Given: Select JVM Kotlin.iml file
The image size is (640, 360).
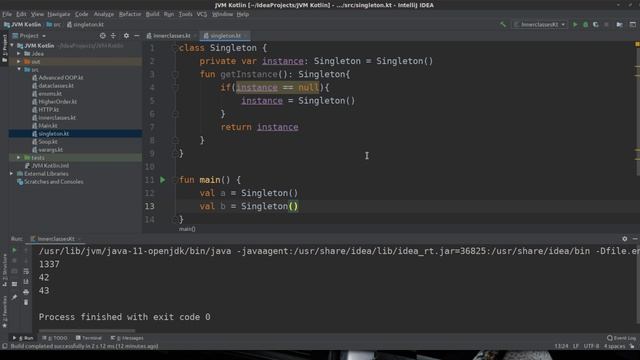Looking at the screenshot, I should [47, 166].
